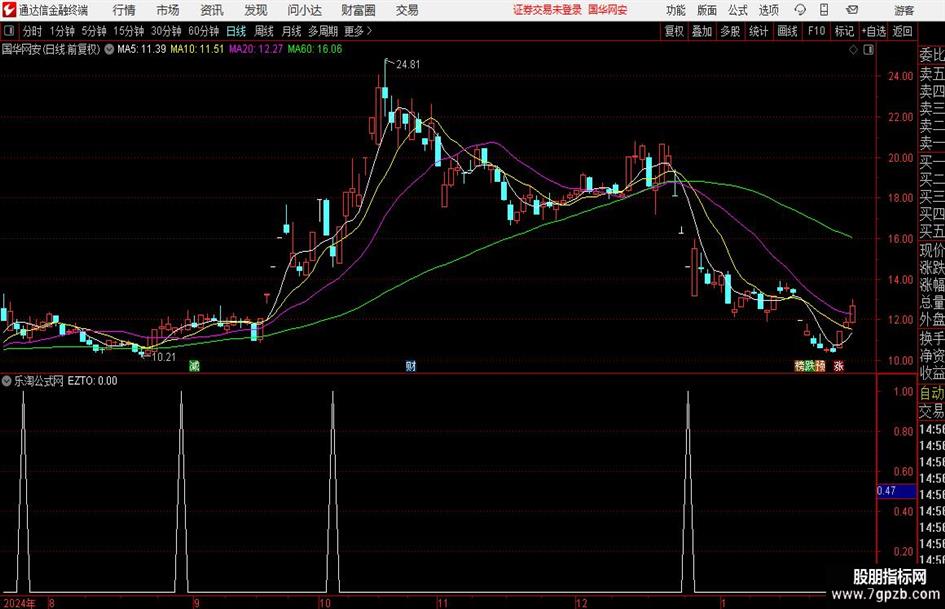Switch to the 30分钟 period
This screenshot has height=609, width=945.
[x=166, y=31]
